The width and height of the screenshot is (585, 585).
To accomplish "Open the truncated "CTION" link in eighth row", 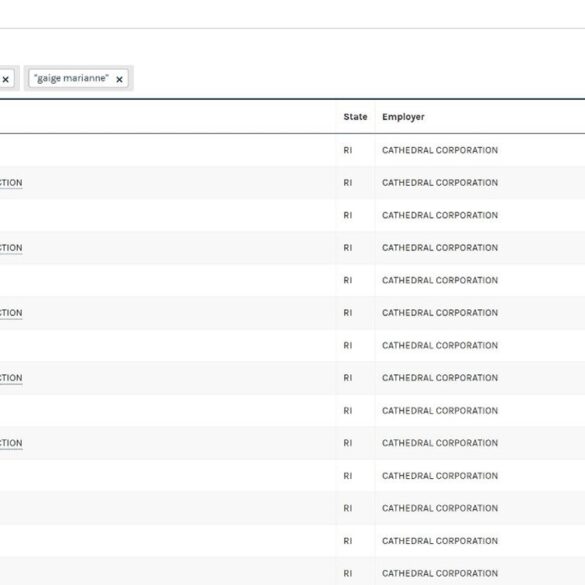I will click(x=11, y=378).
